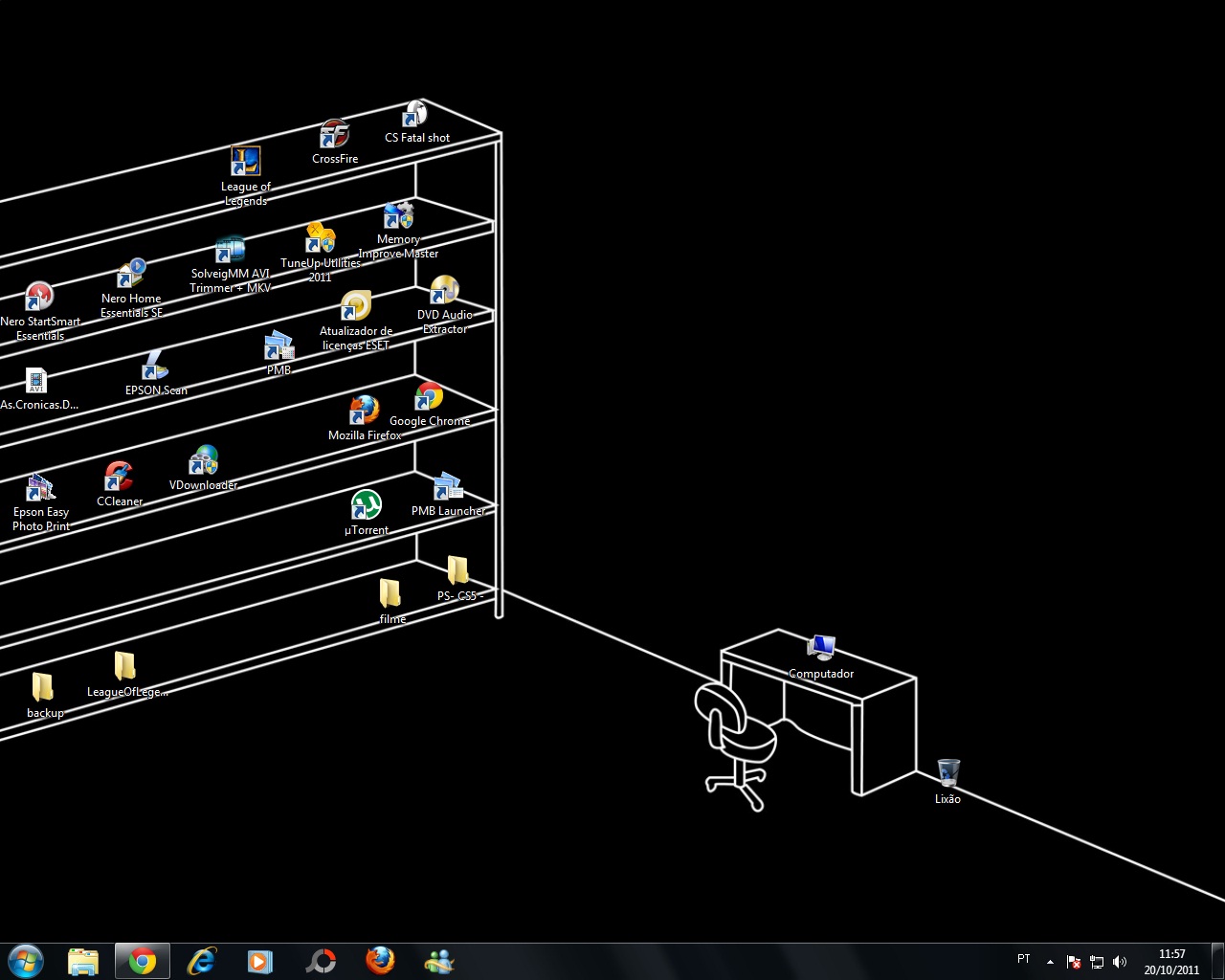Open PMB Launcher
The image size is (1225, 980).
pyautogui.click(x=447, y=487)
